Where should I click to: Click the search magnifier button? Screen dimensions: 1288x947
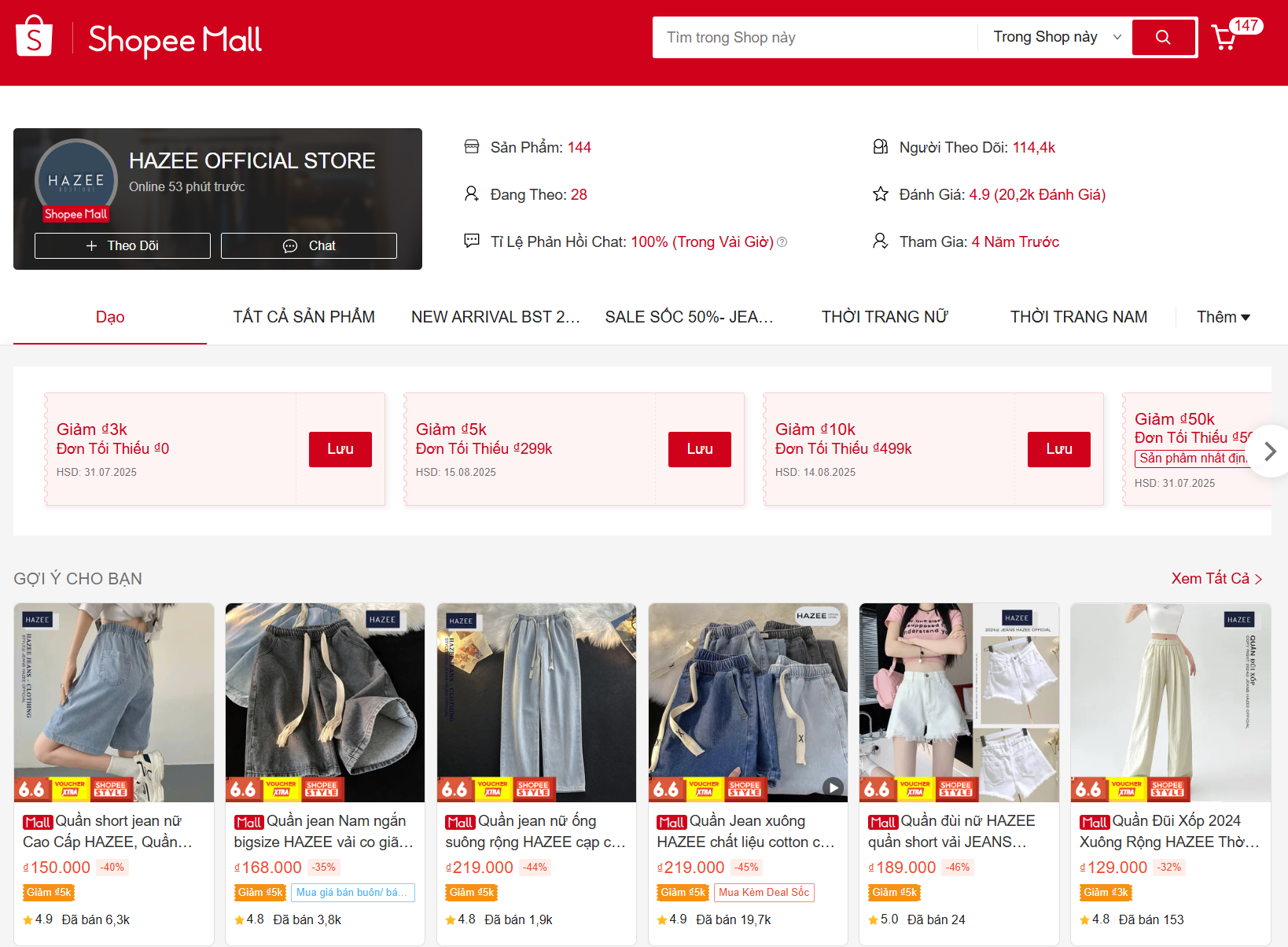pos(1163,37)
